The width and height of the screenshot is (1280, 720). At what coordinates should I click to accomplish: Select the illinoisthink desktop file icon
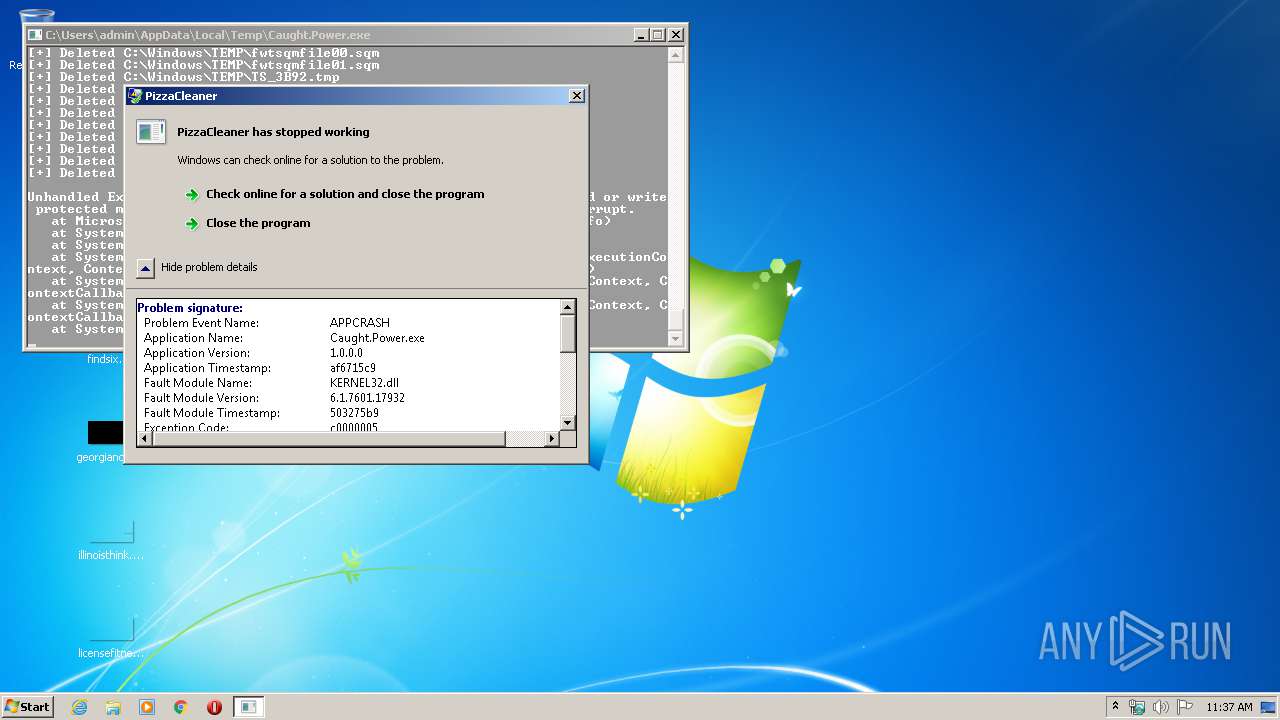pos(110,540)
